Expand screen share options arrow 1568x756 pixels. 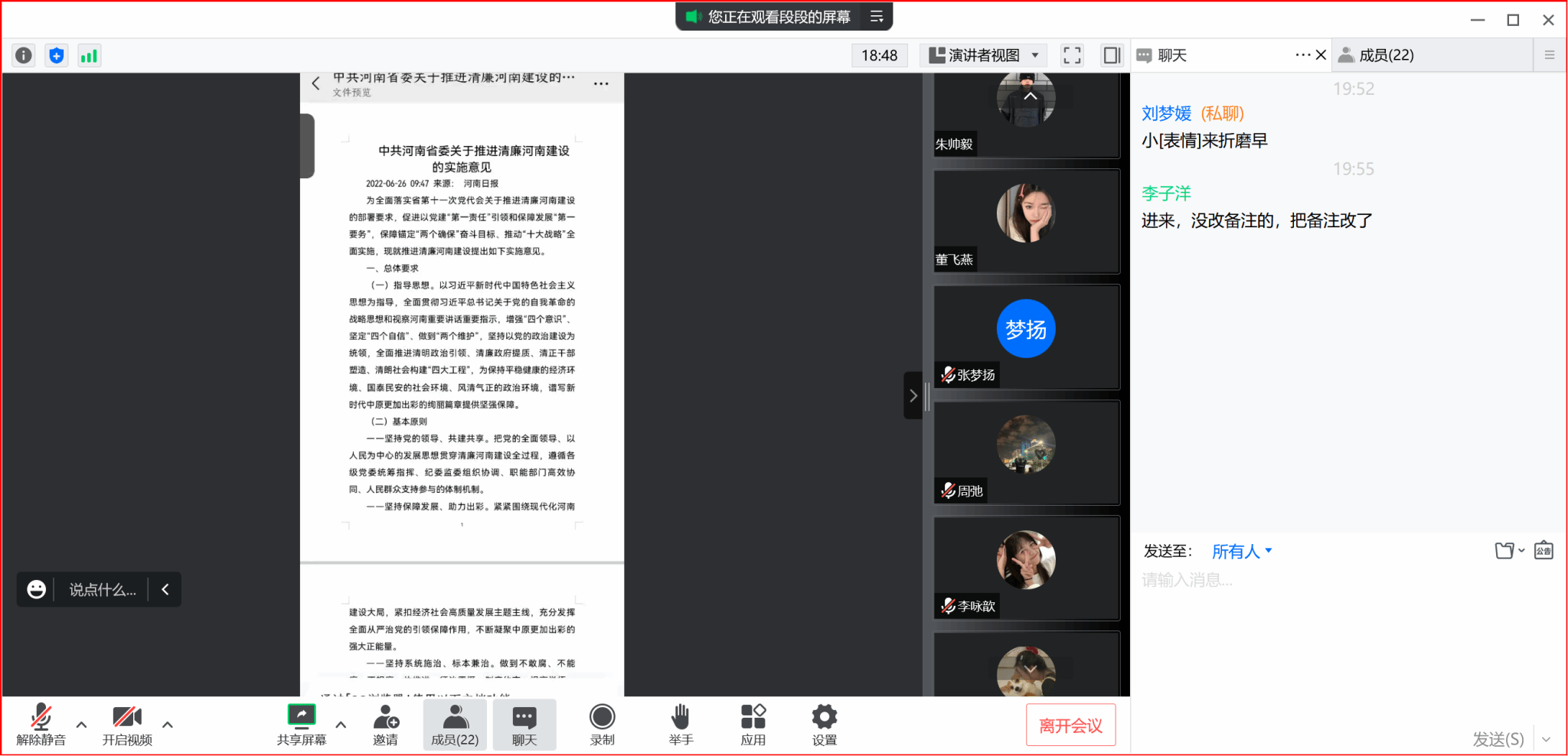[341, 724]
